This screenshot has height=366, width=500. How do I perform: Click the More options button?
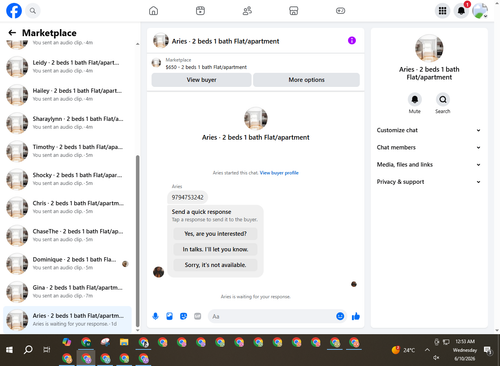coord(306,80)
